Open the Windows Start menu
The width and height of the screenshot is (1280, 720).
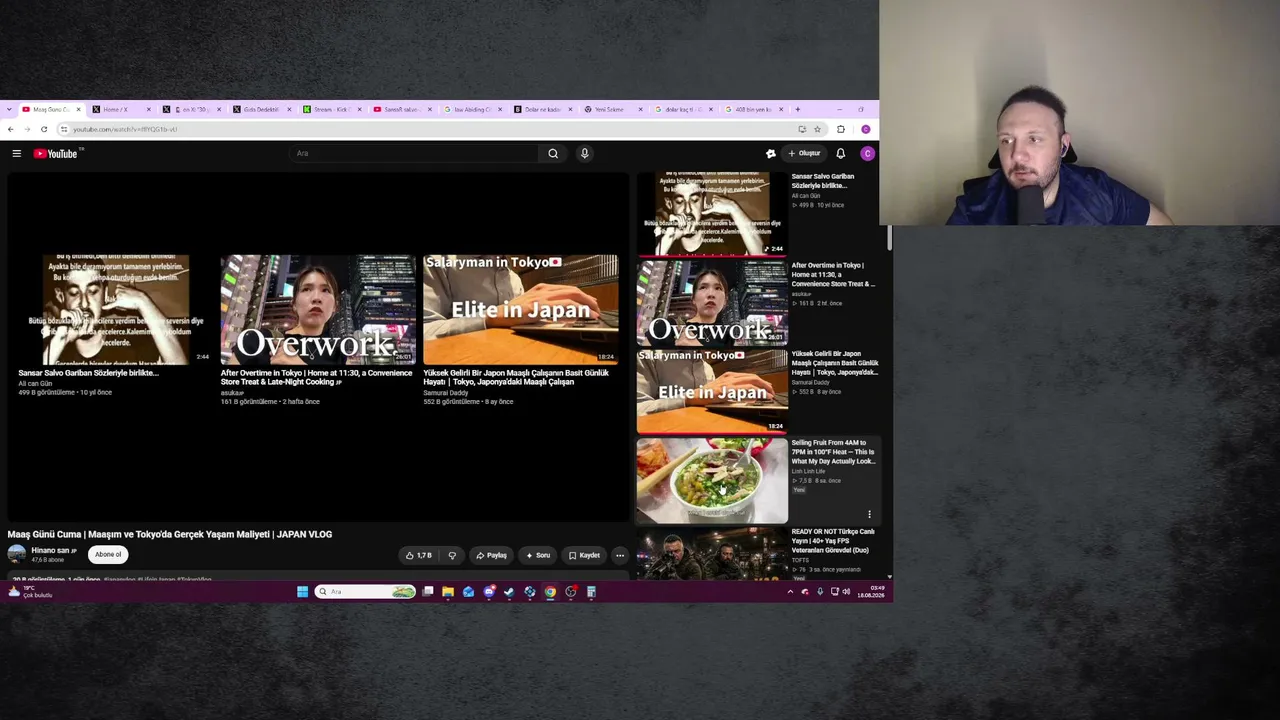tap(302, 592)
